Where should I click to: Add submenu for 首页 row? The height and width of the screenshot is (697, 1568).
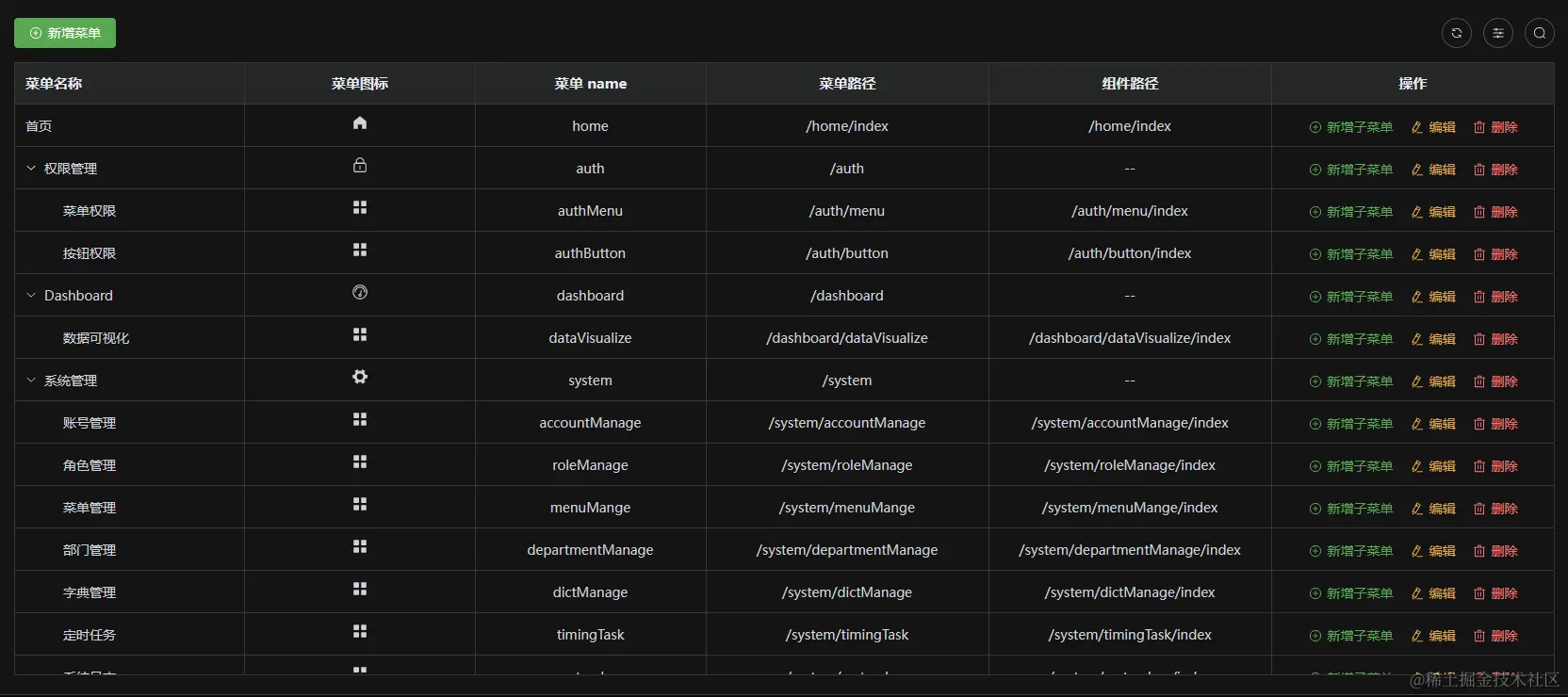(x=1350, y=127)
